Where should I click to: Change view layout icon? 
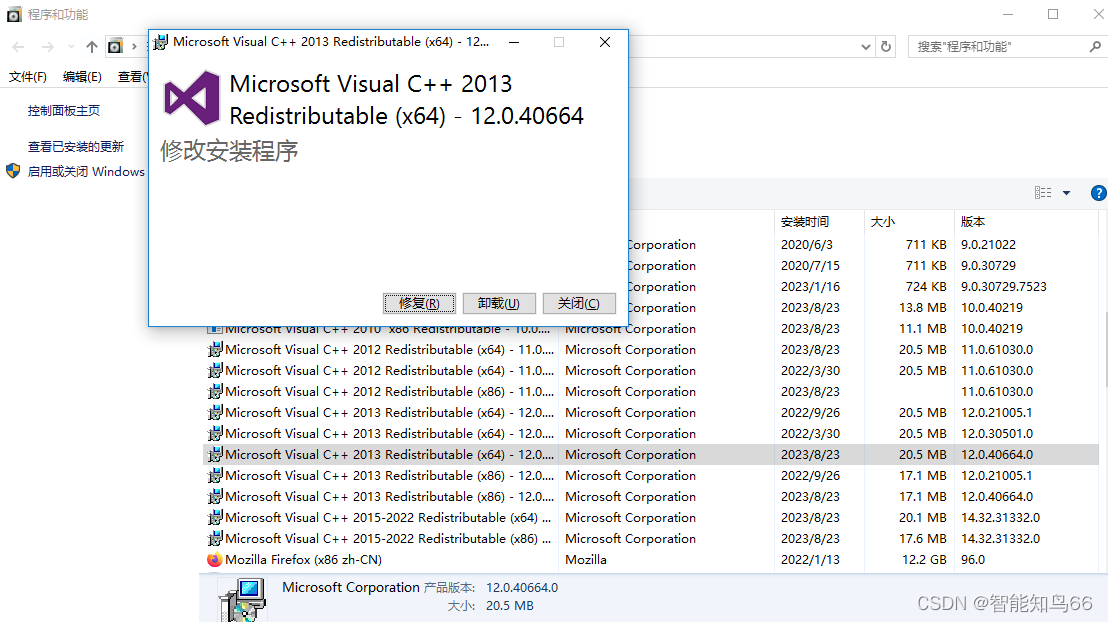pyautogui.click(x=1043, y=192)
